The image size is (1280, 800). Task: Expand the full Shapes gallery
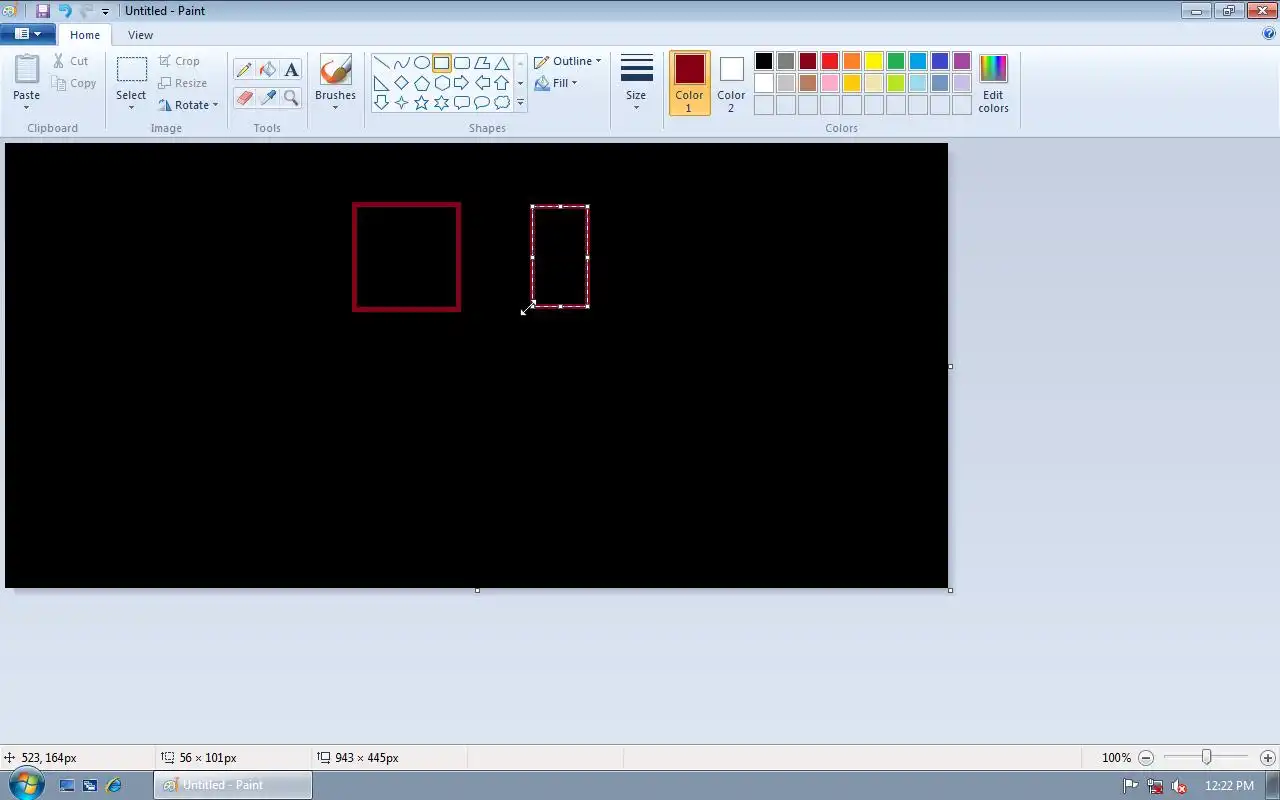pyautogui.click(x=520, y=103)
